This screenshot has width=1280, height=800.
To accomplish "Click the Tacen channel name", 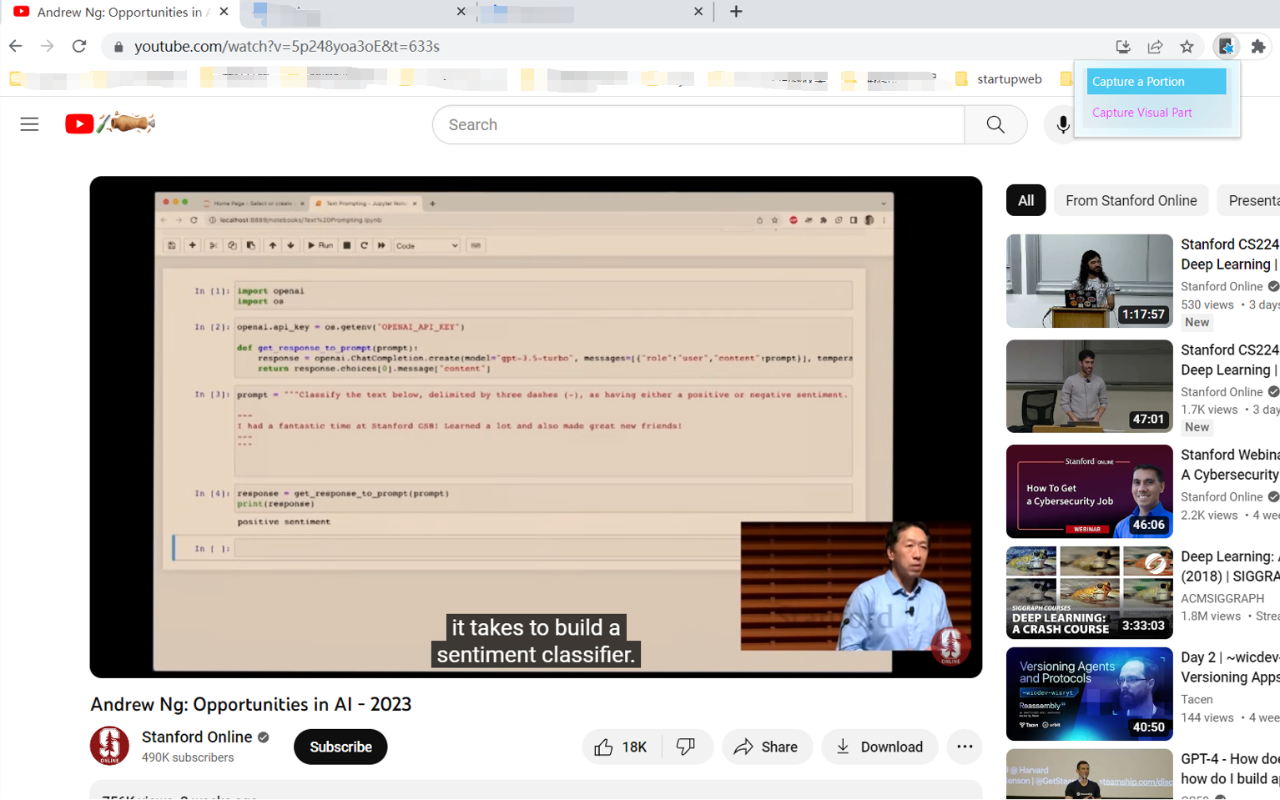I will tap(1197, 699).
